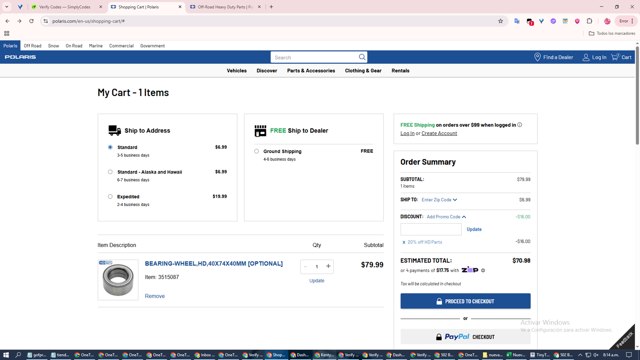Click the bearing wheel product thumbnail

[x=118, y=280]
